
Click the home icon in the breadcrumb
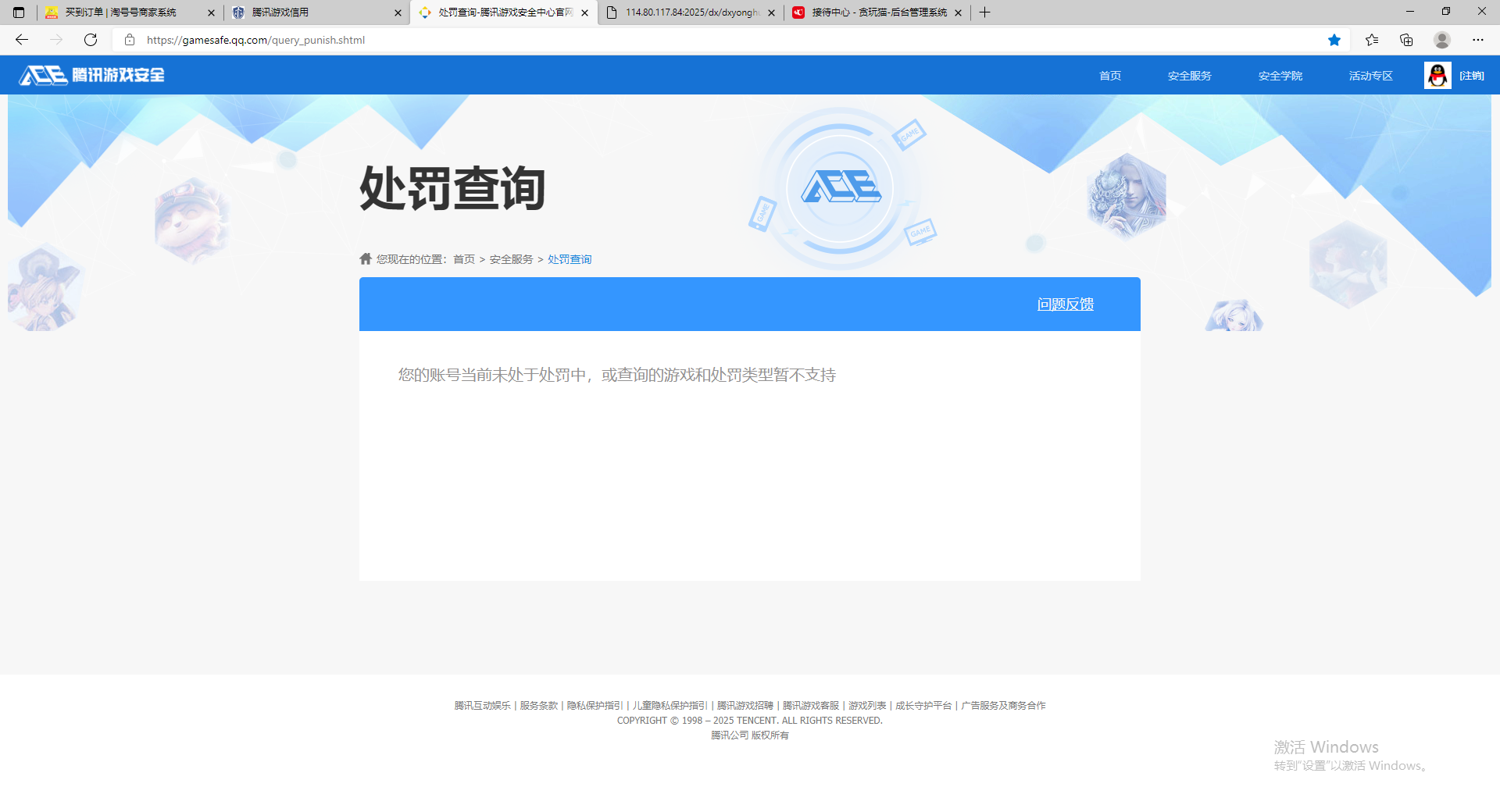pyautogui.click(x=365, y=258)
